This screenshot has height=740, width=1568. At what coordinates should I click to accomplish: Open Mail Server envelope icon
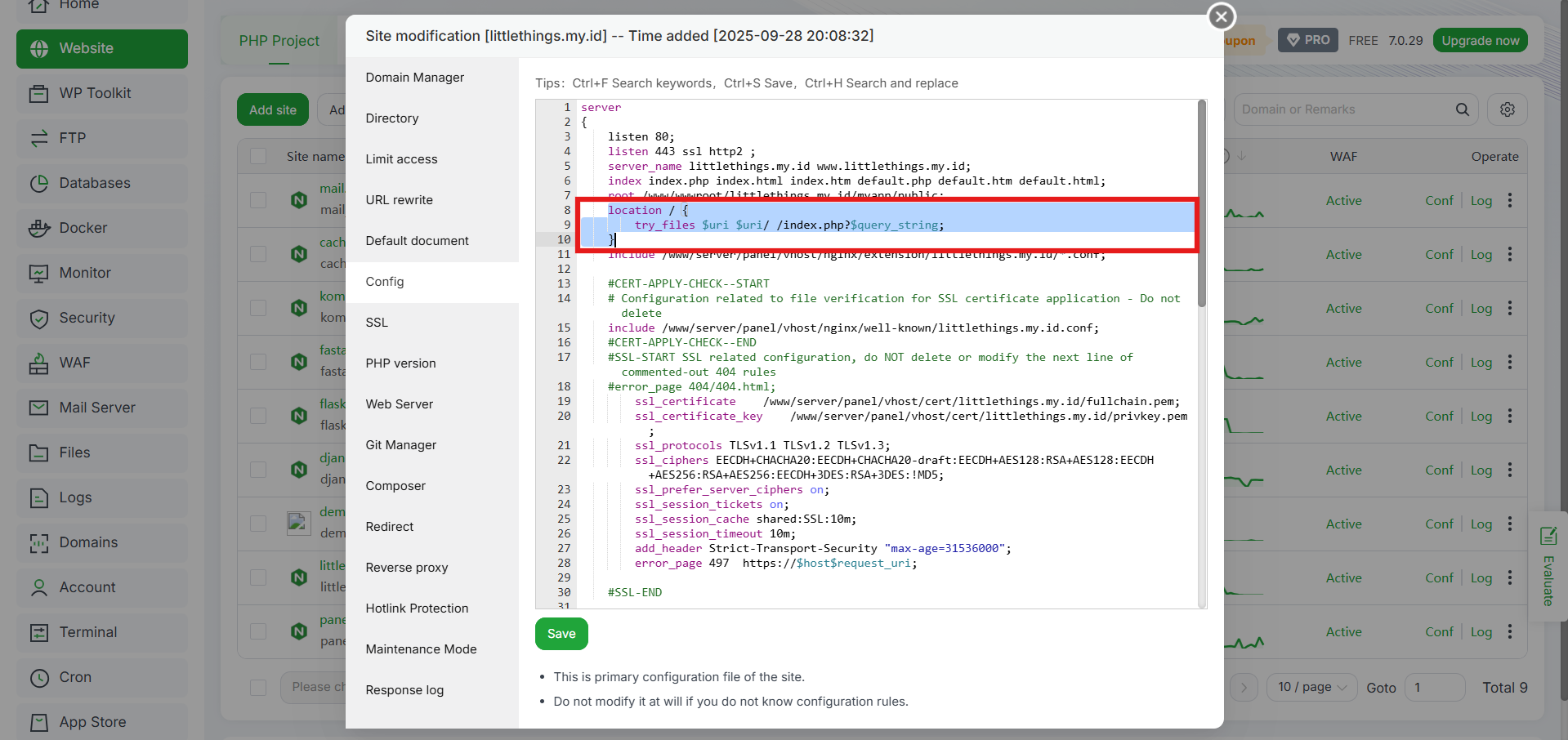tap(39, 408)
